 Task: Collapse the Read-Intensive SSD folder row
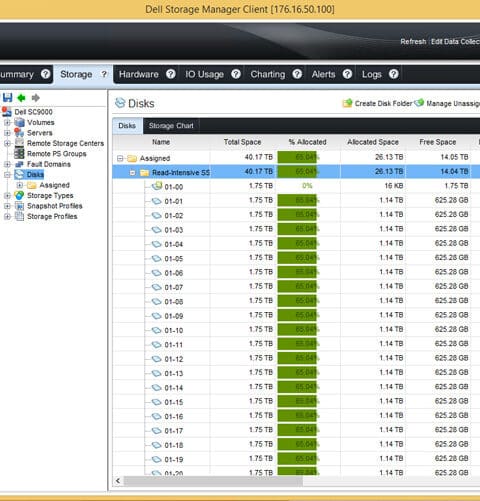pos(133,173)
